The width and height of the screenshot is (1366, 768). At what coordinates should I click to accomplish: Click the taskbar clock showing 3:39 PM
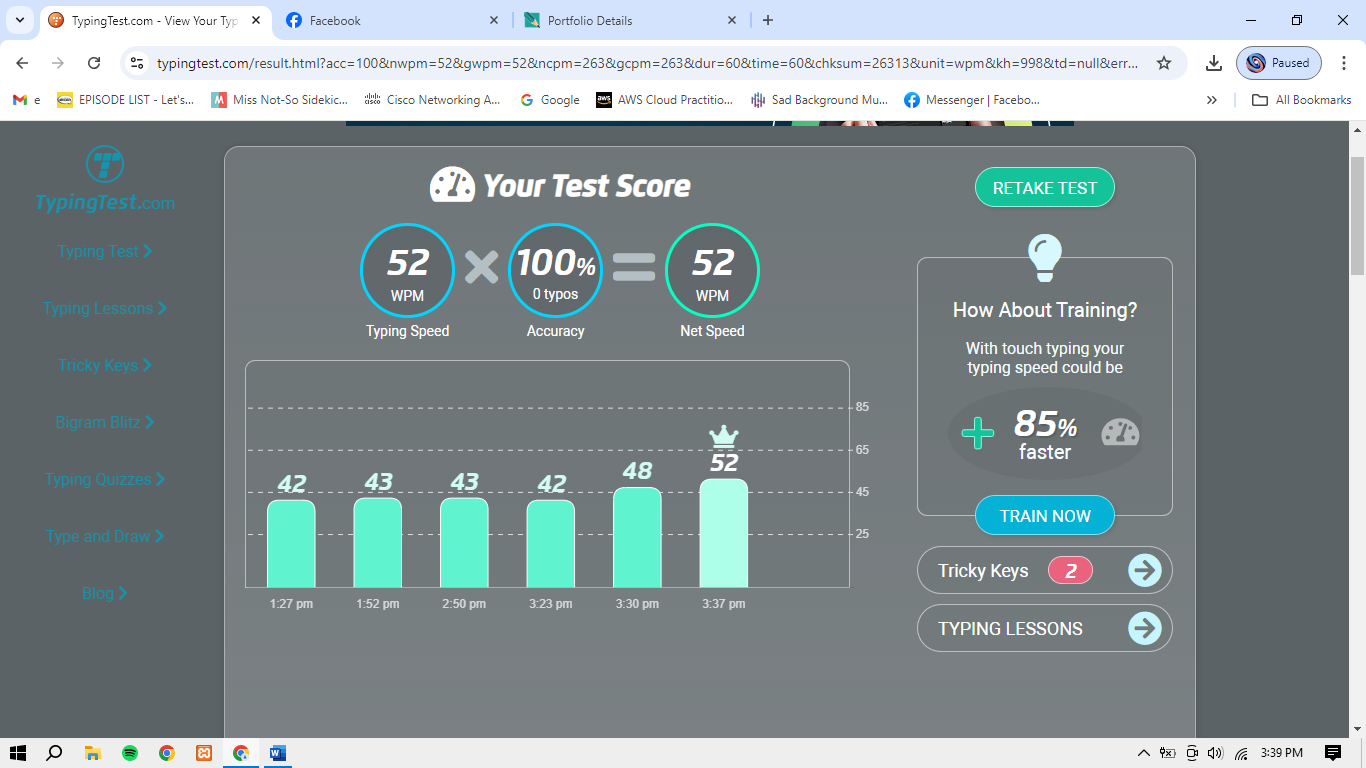coord(1281,753)
